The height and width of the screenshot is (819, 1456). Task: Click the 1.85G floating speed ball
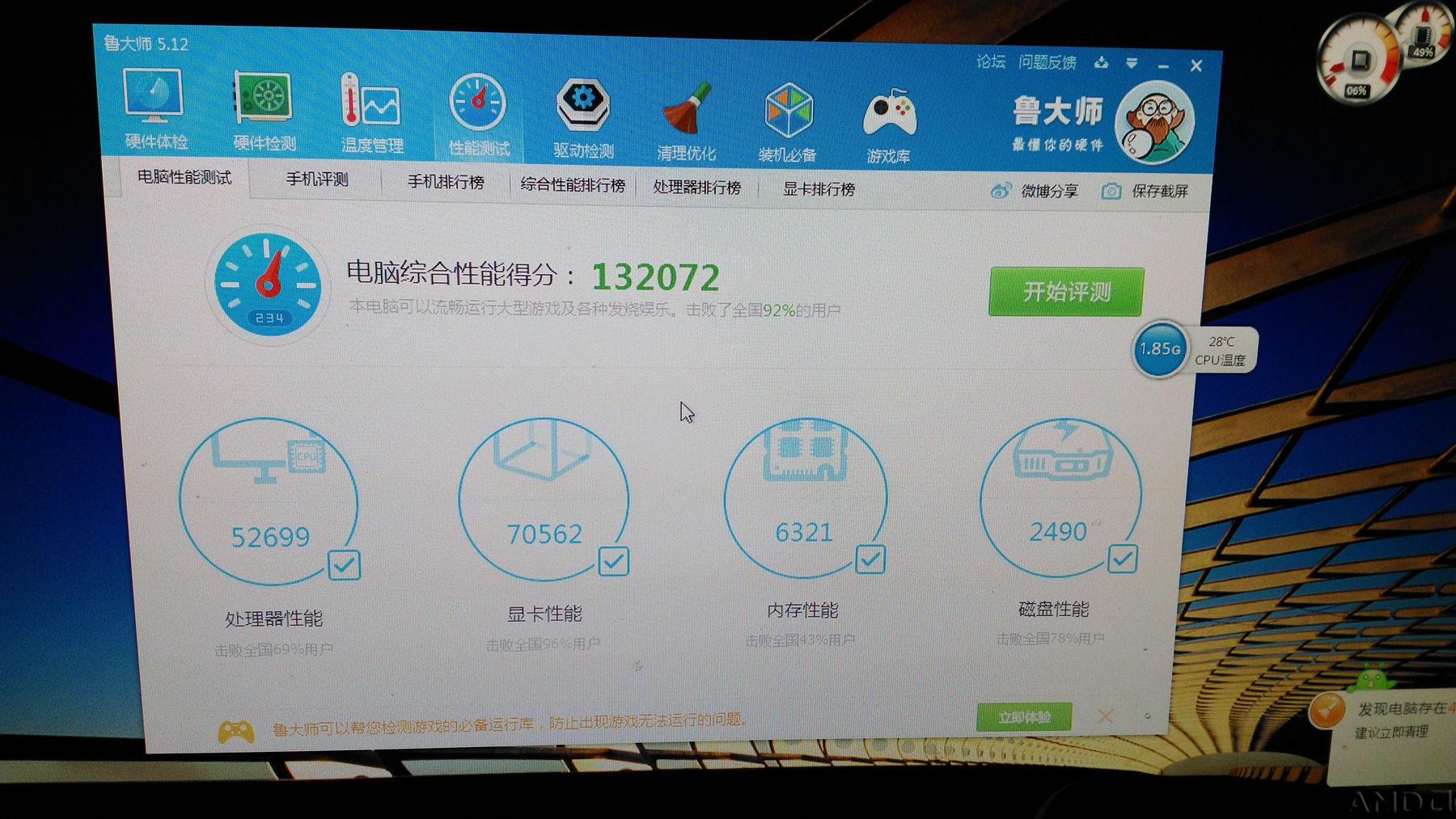coord(1159,349)
